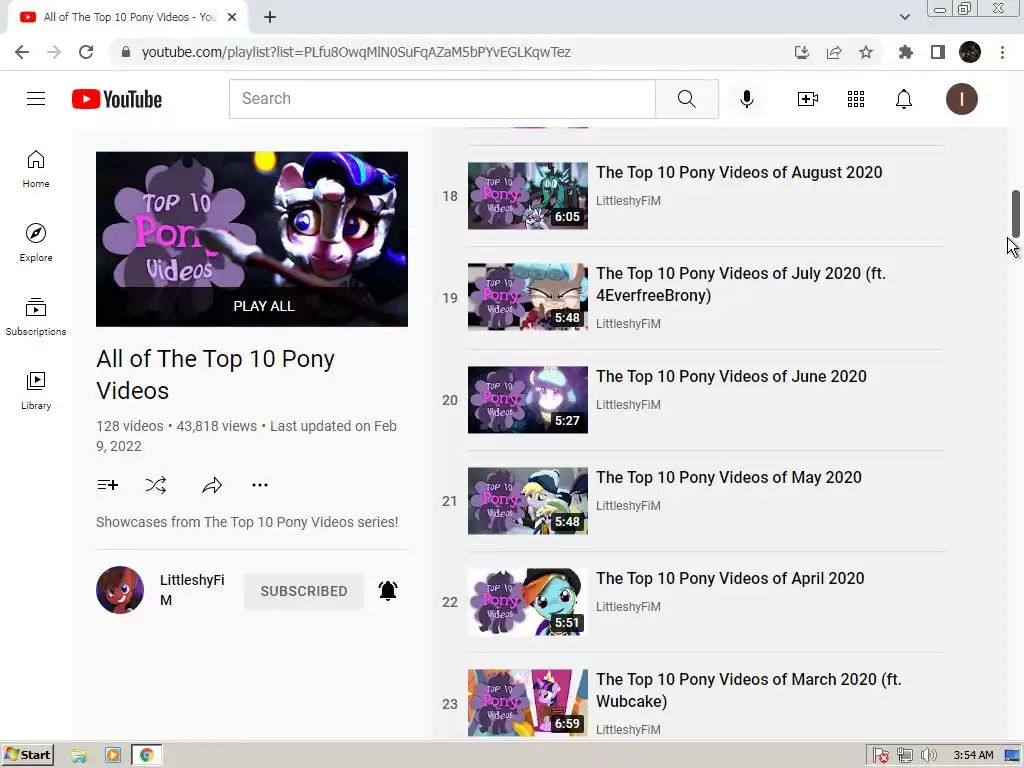Close the 'All of The Top 10 Pony Videos' tab

click(232, 17)
